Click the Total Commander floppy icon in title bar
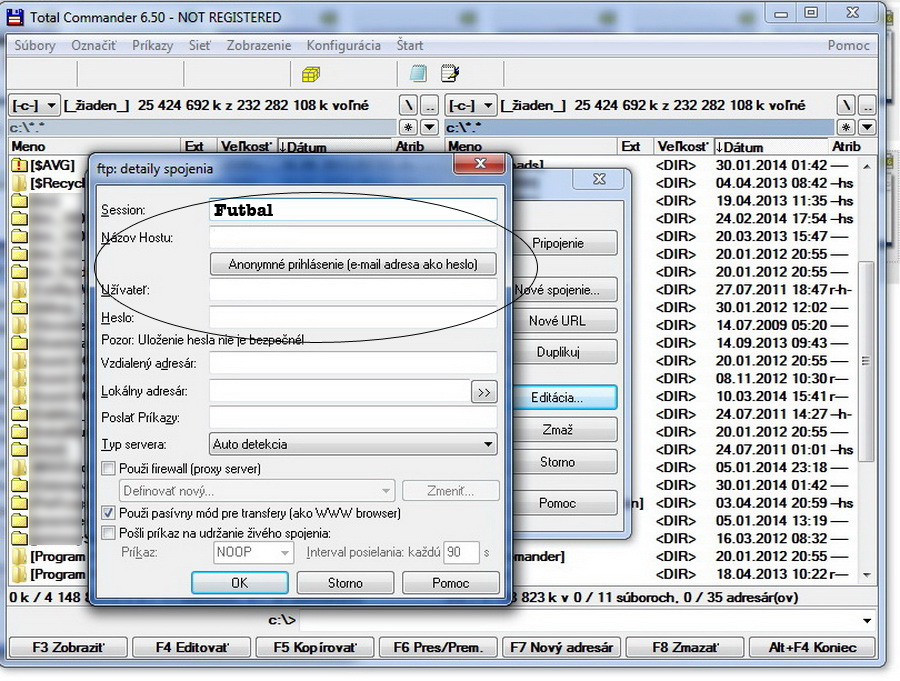 pos(15,17)
